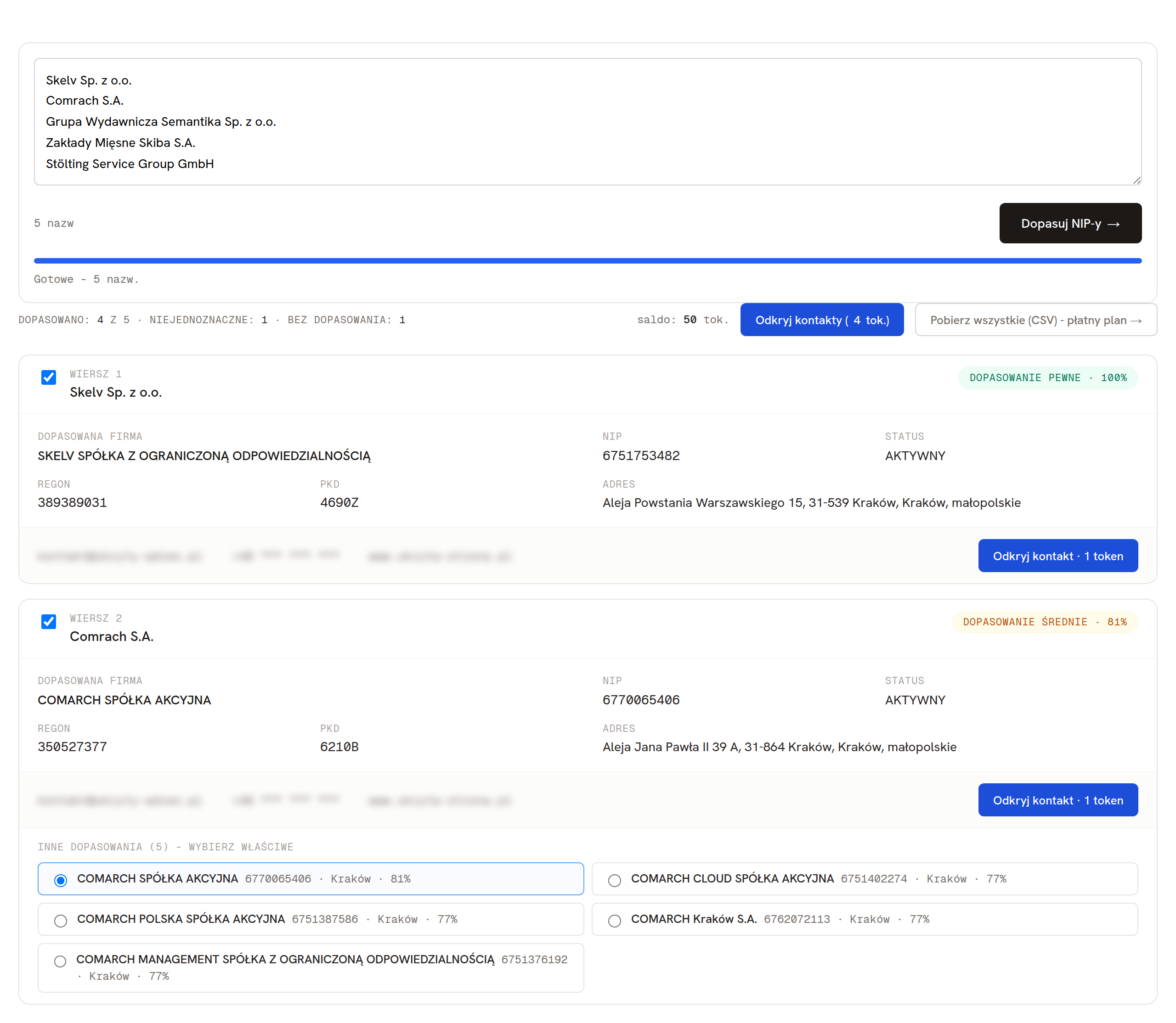Click the "DOPASOWANO: 4 Z 5" summary
Image resolution: width=1176 pixels, height=1023 pixels.
click(x=74, y=320)
